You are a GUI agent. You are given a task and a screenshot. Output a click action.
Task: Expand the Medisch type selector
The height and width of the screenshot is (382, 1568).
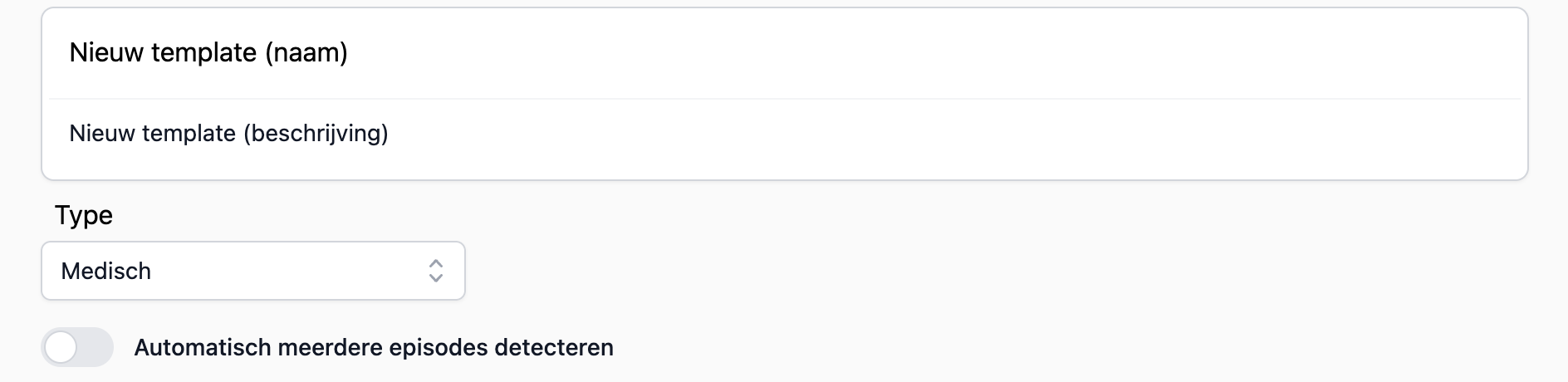pyautogui.click(x=252, y=271)
